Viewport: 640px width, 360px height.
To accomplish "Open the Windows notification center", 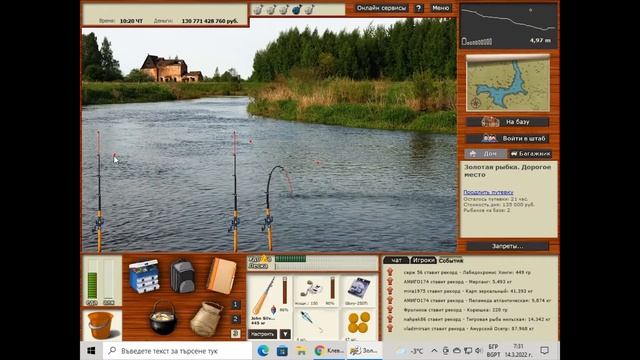I will [x=544, y=351].
